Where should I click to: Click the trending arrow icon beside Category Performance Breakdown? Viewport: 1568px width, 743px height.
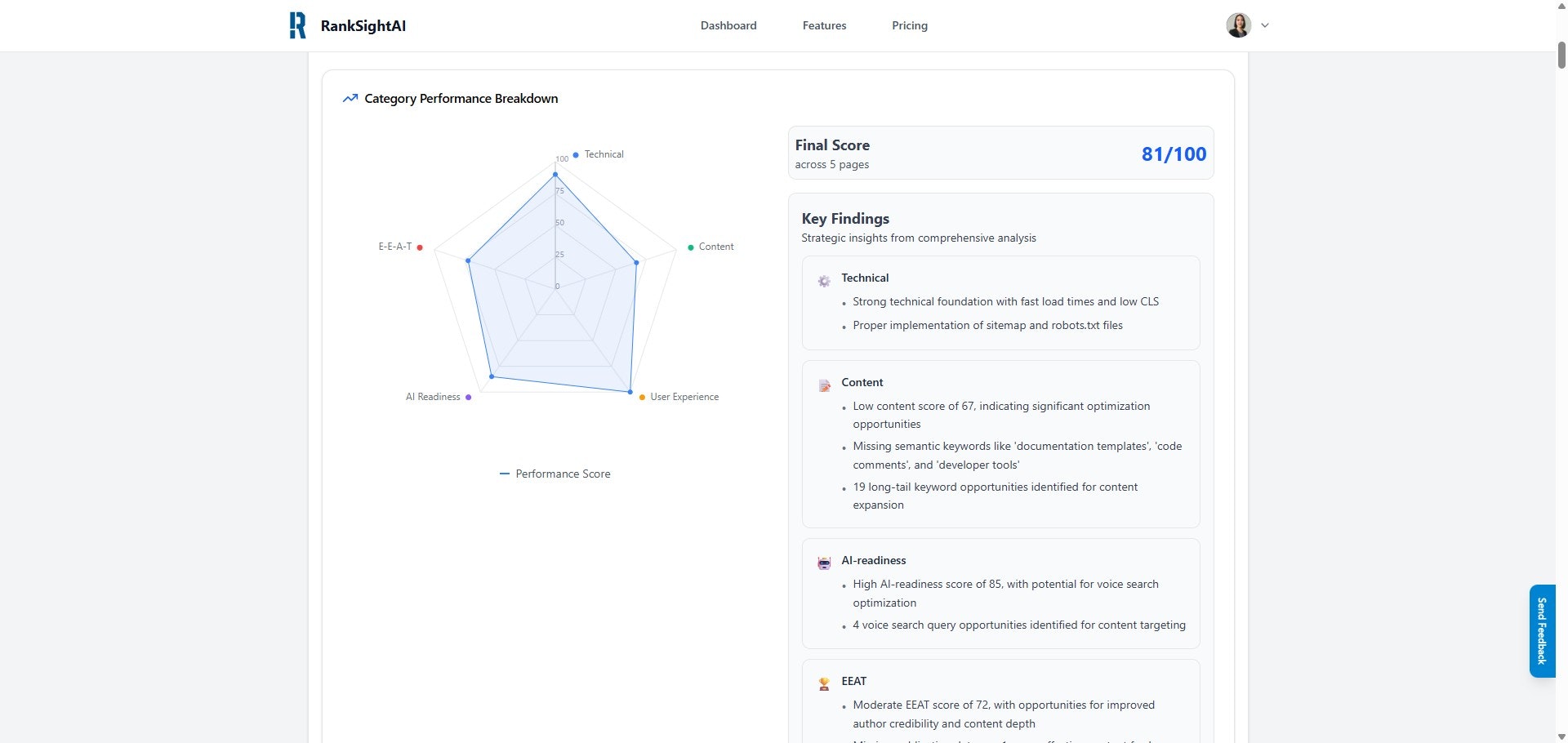(350, 99)
